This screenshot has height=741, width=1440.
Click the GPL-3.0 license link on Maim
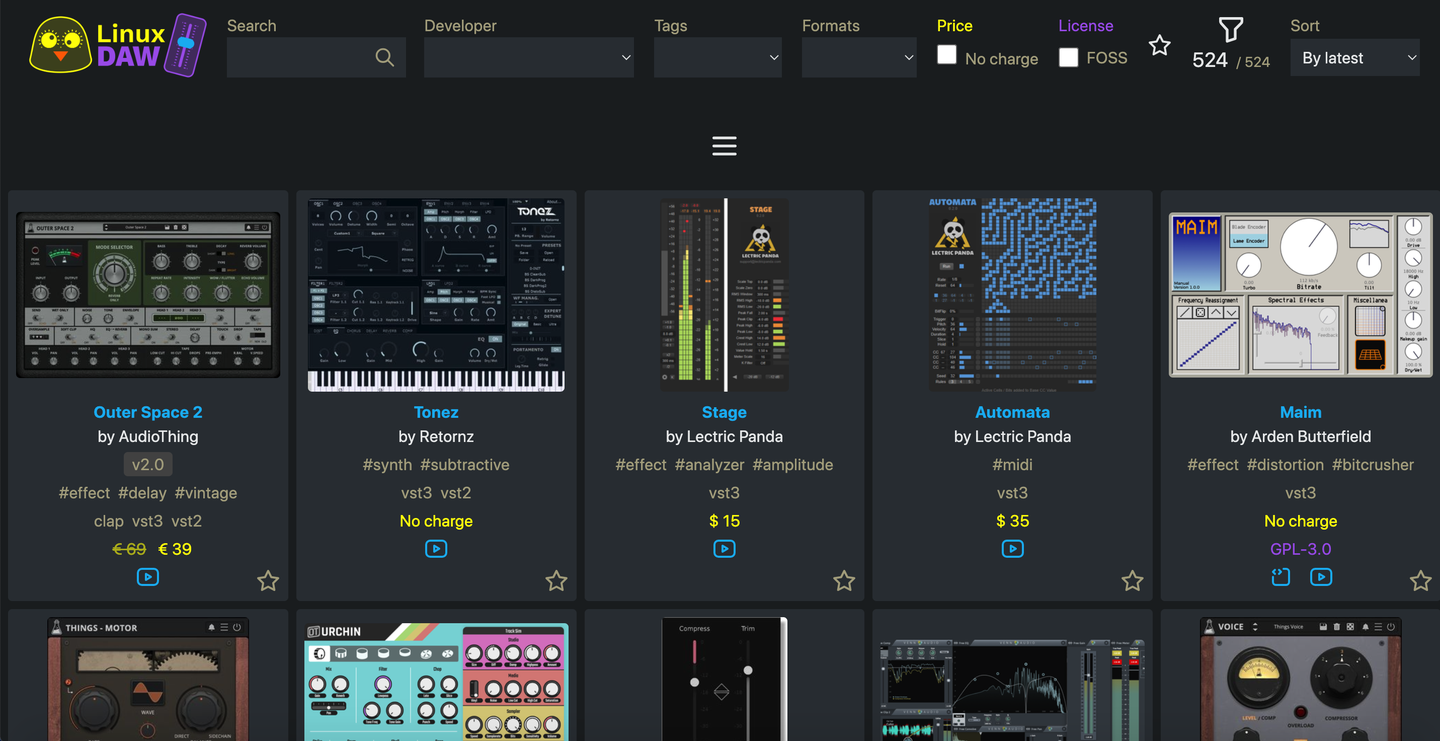tap(1301, 548)
